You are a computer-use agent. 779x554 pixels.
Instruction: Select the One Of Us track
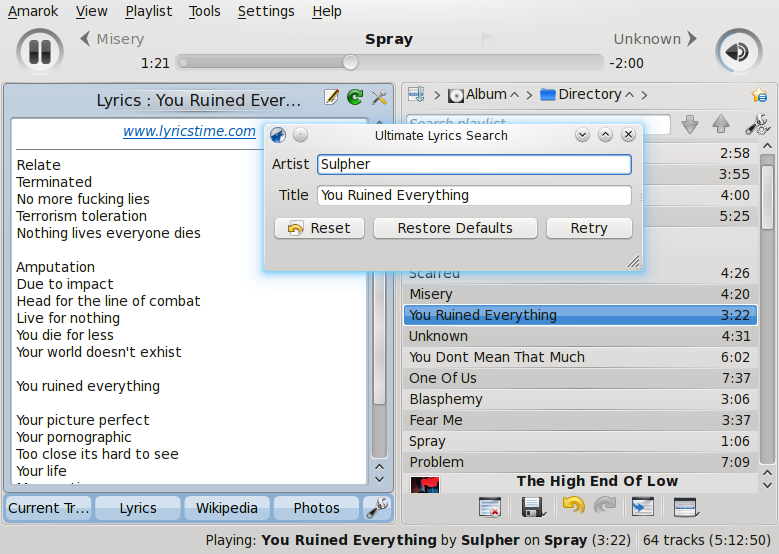click(x=580, y=378)
